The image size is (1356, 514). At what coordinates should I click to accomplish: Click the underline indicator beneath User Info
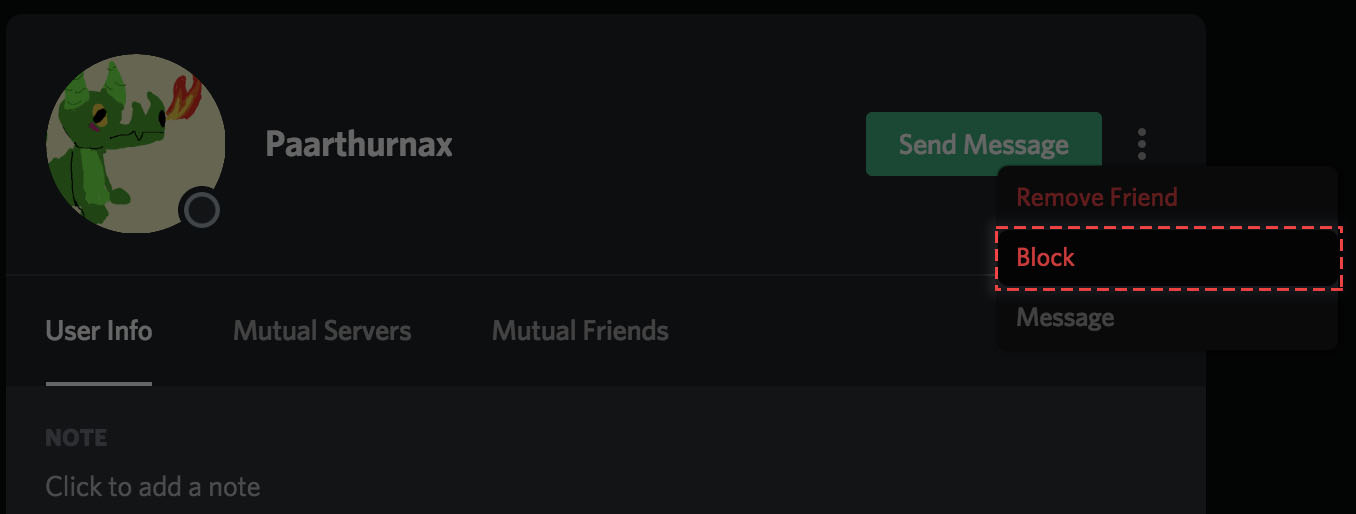(x=99, y=383)
